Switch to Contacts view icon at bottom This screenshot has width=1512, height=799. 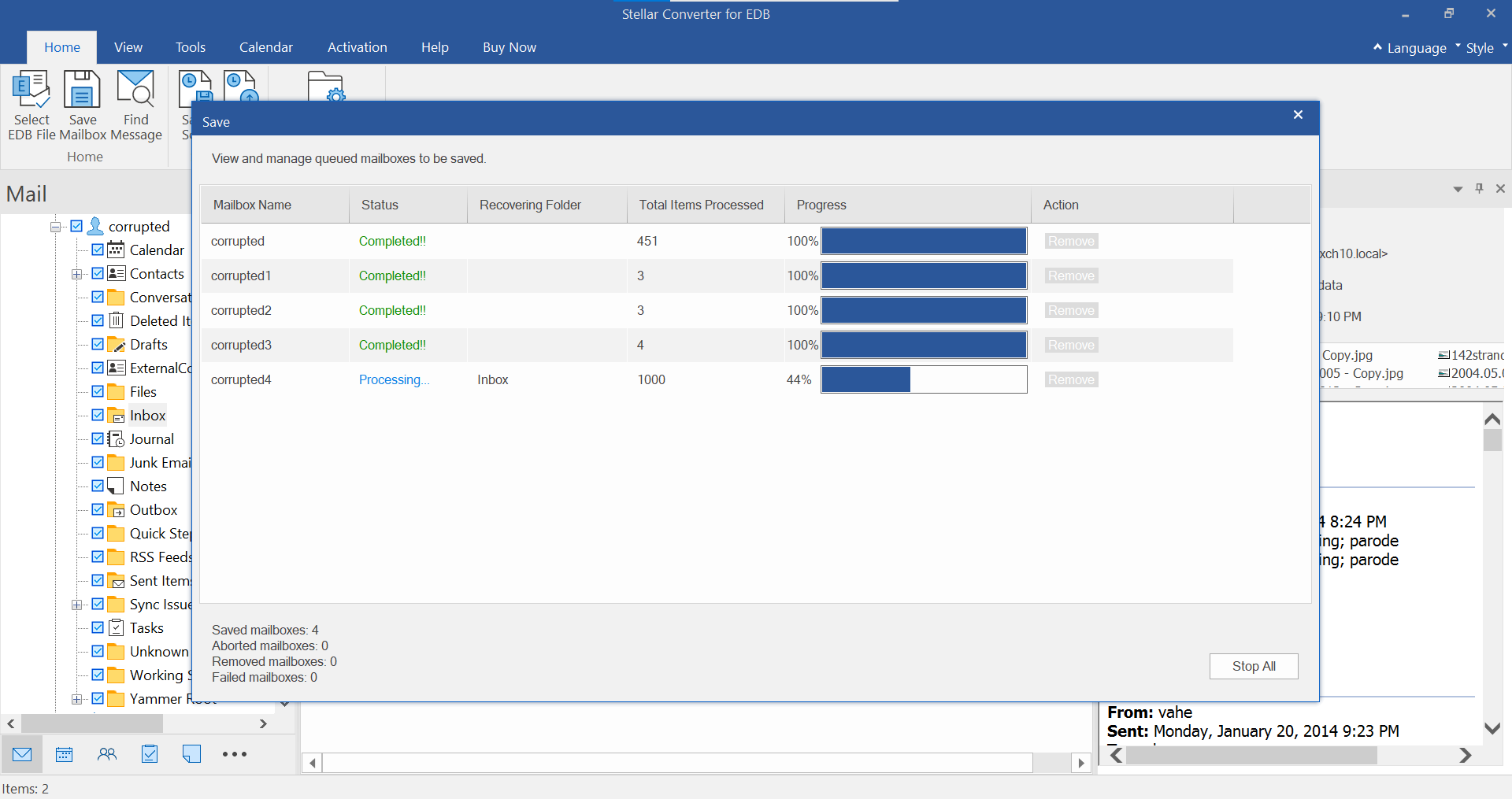(107, 754)
